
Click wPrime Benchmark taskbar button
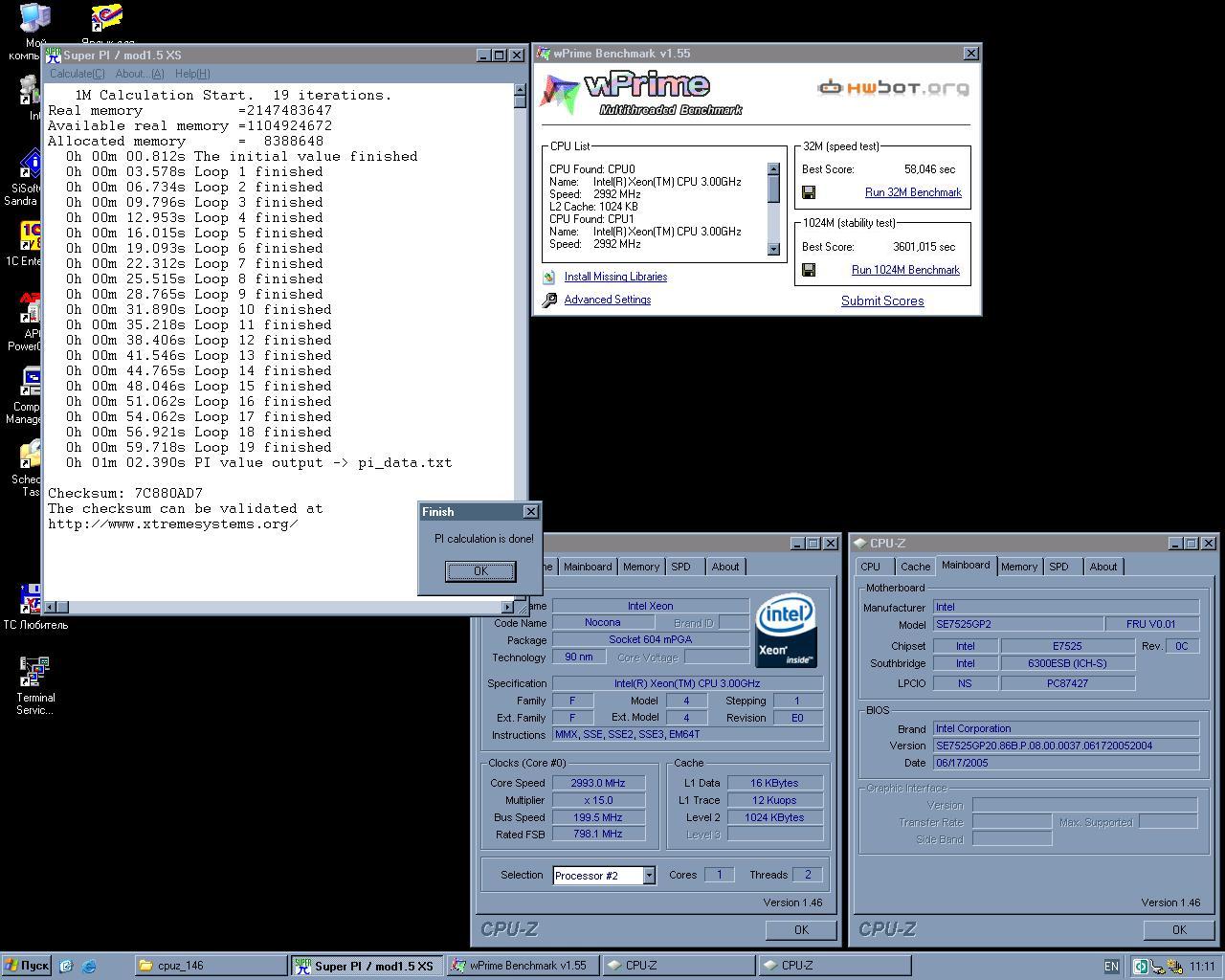[x=522, y=966]
